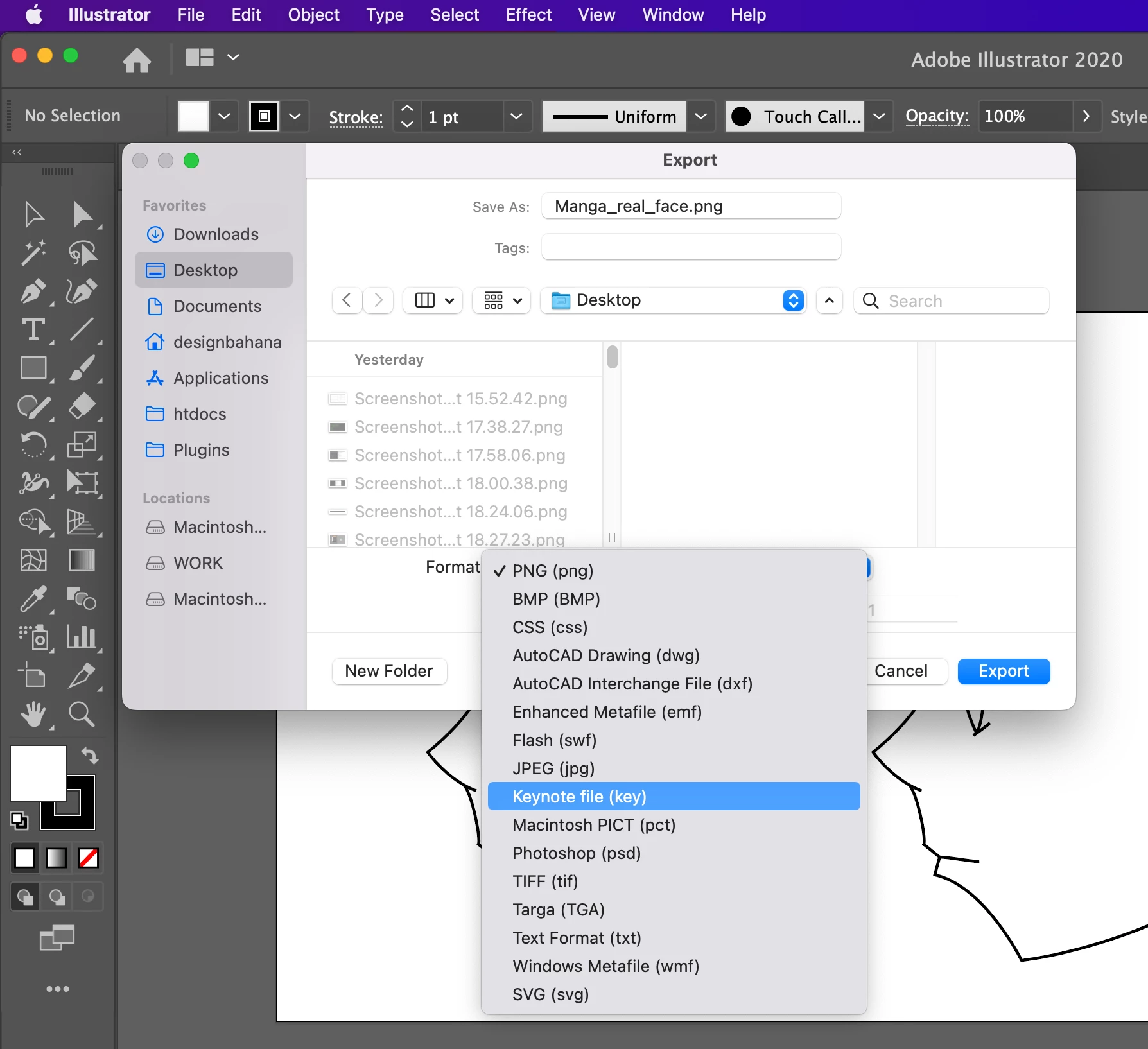The image size is (1148, 1049).
Task: Select the Hand tool
Action: coord(33,714)
